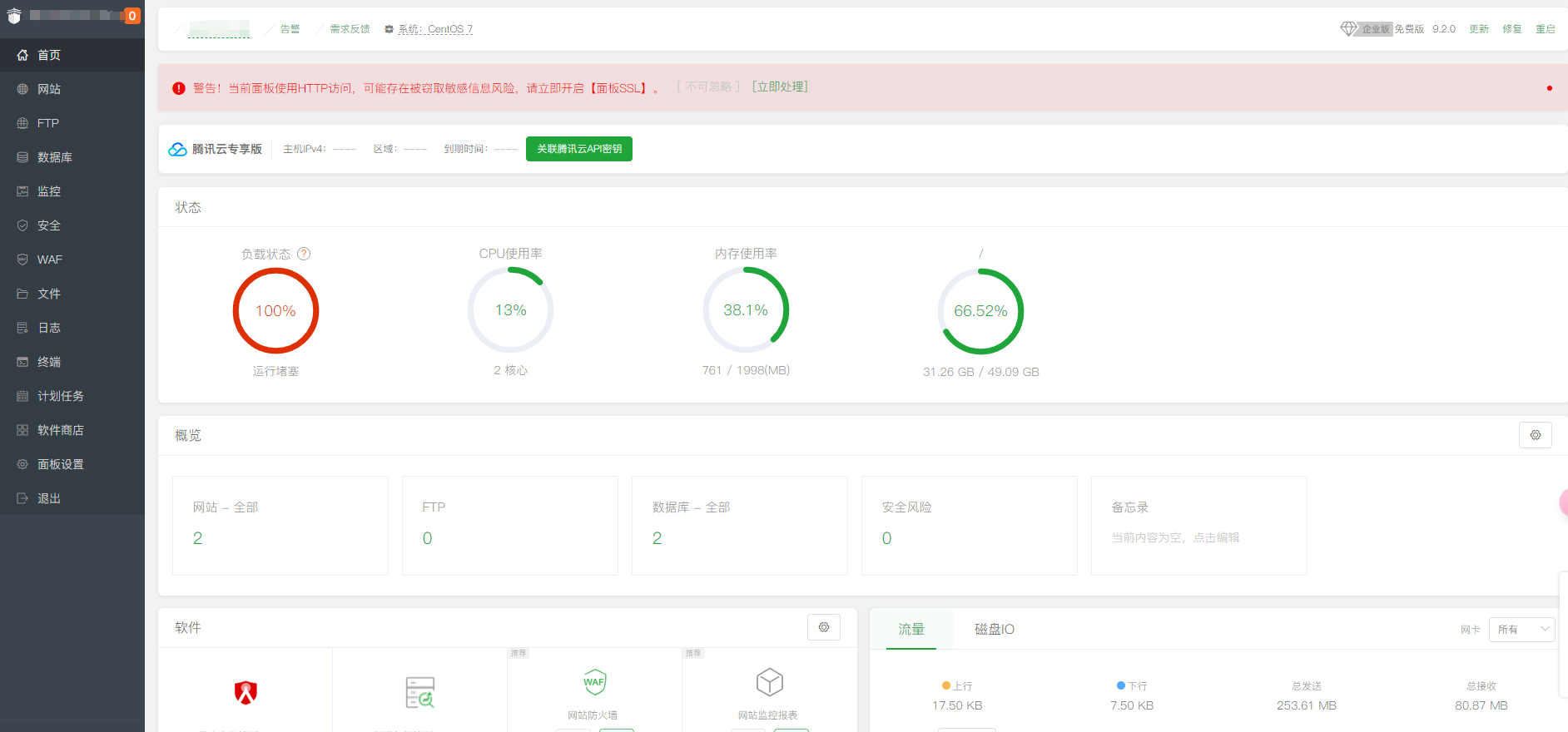
Task: Click the 关联腾讯云API密钥 button
Action: (579, 149)
